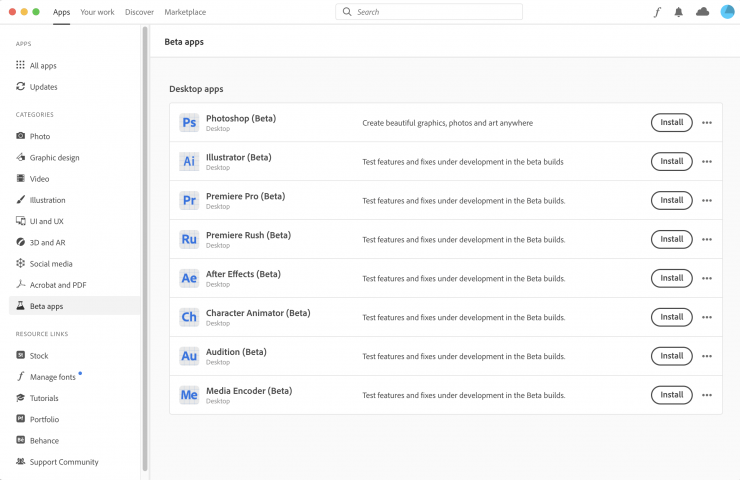740x480 pixels.
Task: Show Updates in the sidebar
Action: 43,87
